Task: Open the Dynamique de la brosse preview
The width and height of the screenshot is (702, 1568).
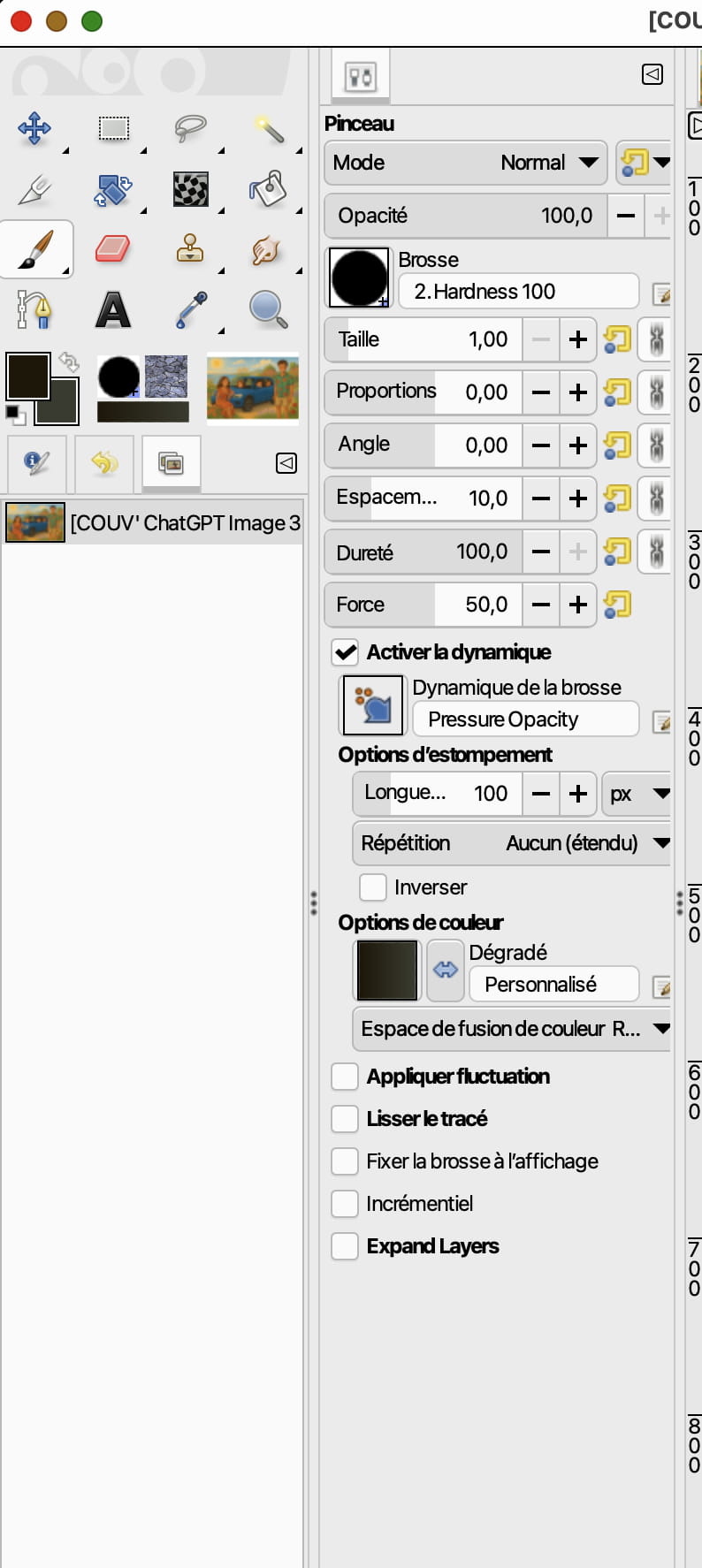Action: click(373, 705)
